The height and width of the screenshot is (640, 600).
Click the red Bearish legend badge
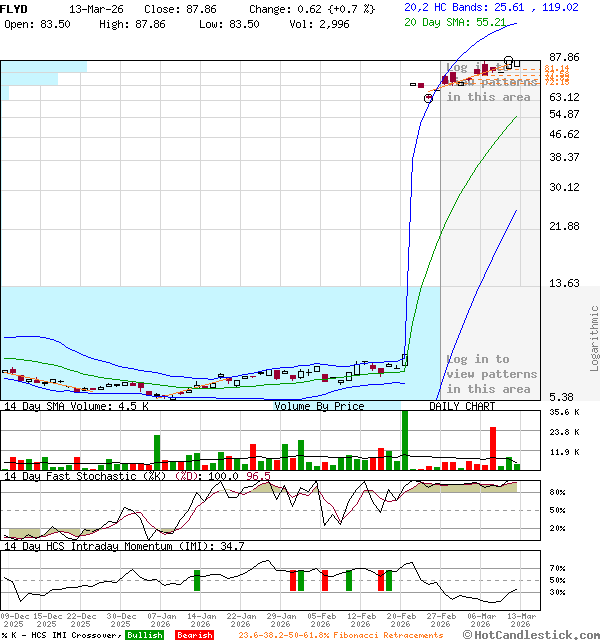click(194, 635)
